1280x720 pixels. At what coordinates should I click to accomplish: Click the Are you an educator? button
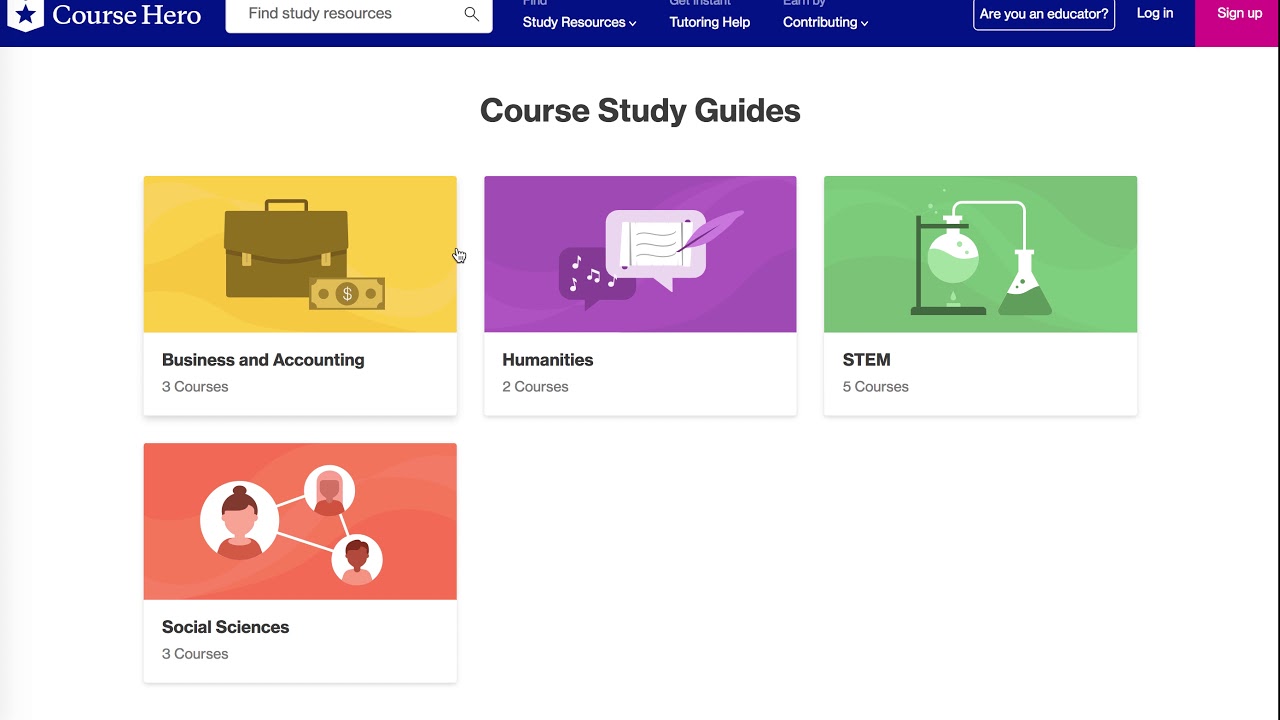pos(1044,14)
